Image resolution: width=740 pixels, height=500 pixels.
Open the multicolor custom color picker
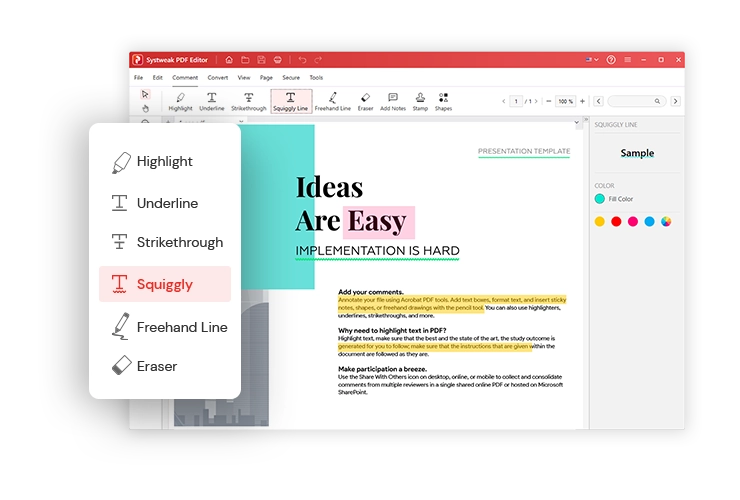666,221
